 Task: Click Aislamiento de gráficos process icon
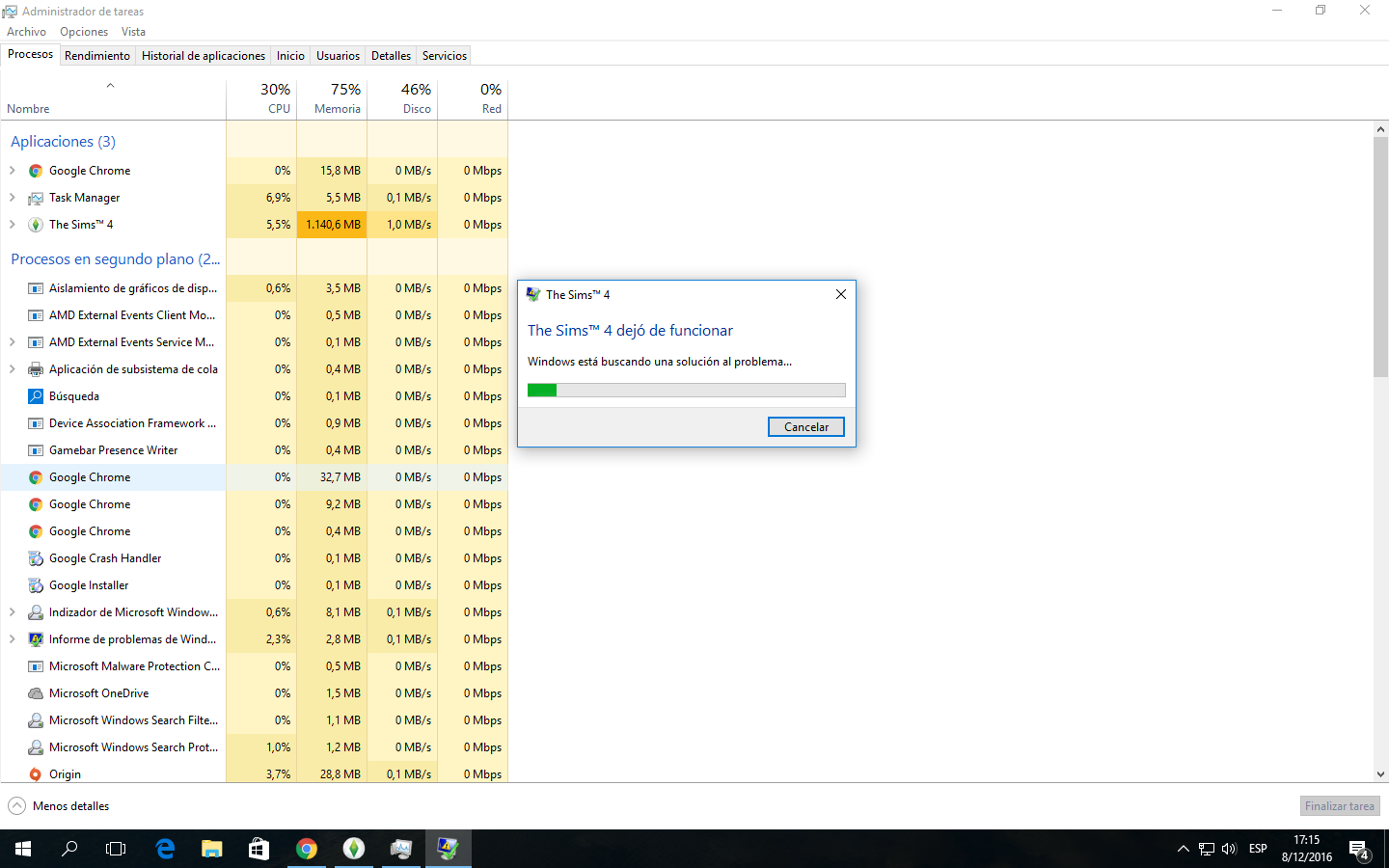click(36, 288)
